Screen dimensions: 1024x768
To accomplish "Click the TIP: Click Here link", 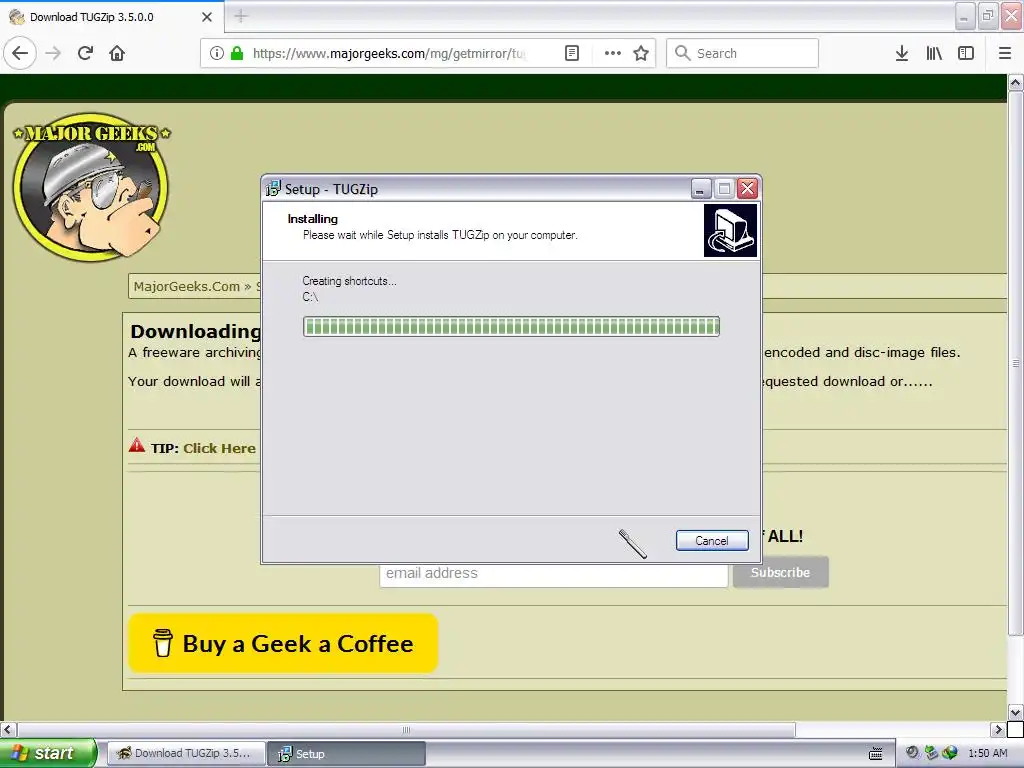I will pos(219,448).
